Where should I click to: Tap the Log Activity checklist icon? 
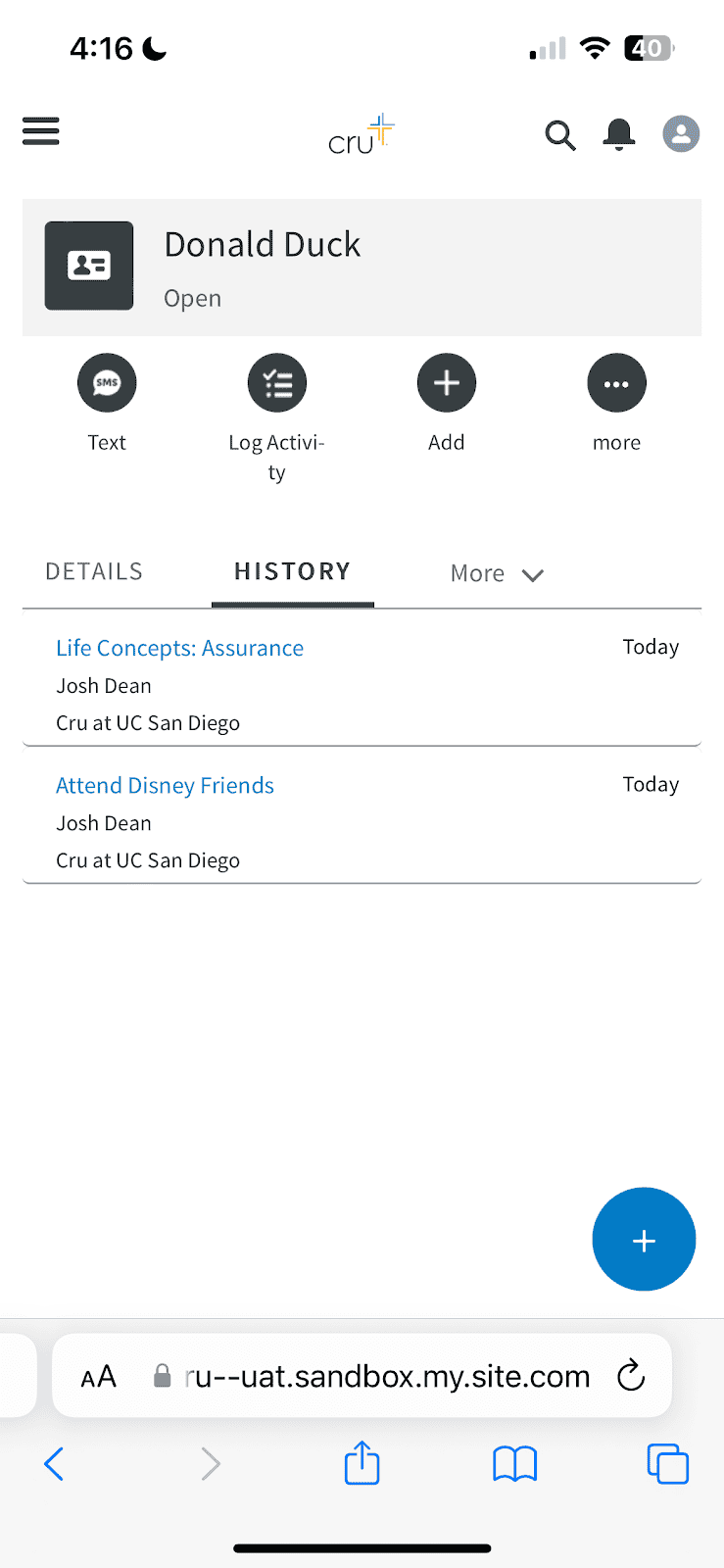pos(277,382)
